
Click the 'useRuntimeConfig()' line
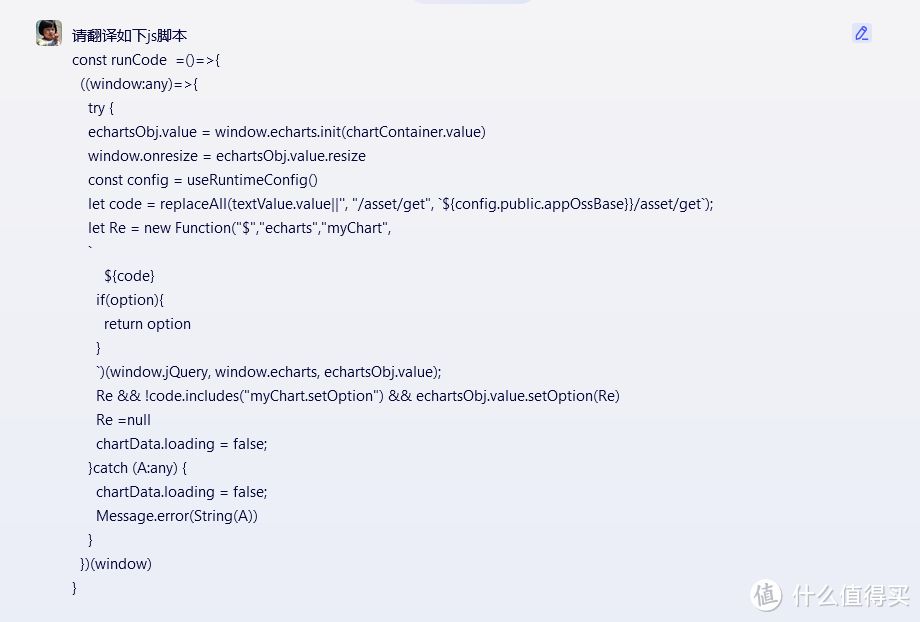coord(202,180)
